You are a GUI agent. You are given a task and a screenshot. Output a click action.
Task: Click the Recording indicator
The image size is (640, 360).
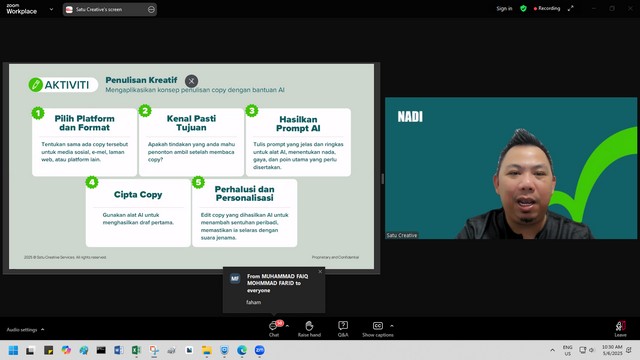click(x=547, y=9)
